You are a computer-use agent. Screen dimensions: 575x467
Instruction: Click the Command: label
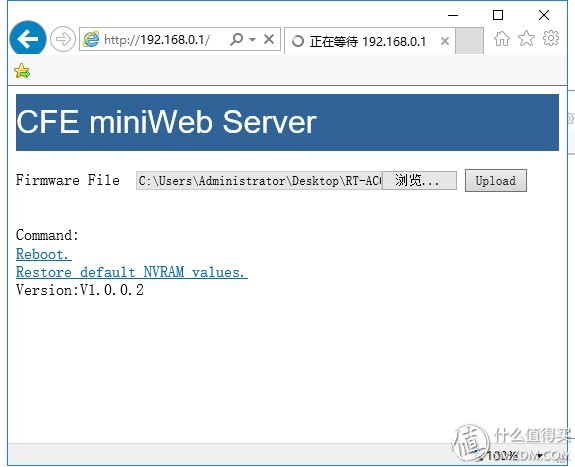(47, 235)
